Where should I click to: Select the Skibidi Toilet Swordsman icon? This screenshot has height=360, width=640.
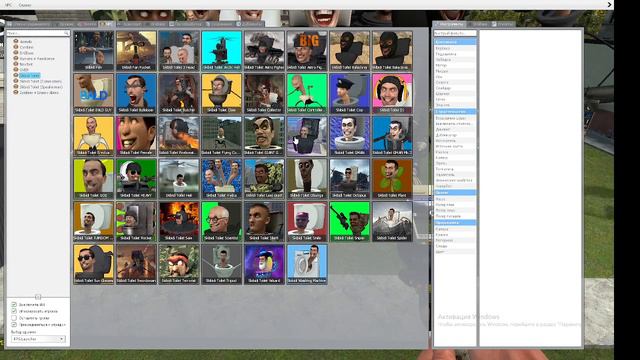[x=136, y=264]
